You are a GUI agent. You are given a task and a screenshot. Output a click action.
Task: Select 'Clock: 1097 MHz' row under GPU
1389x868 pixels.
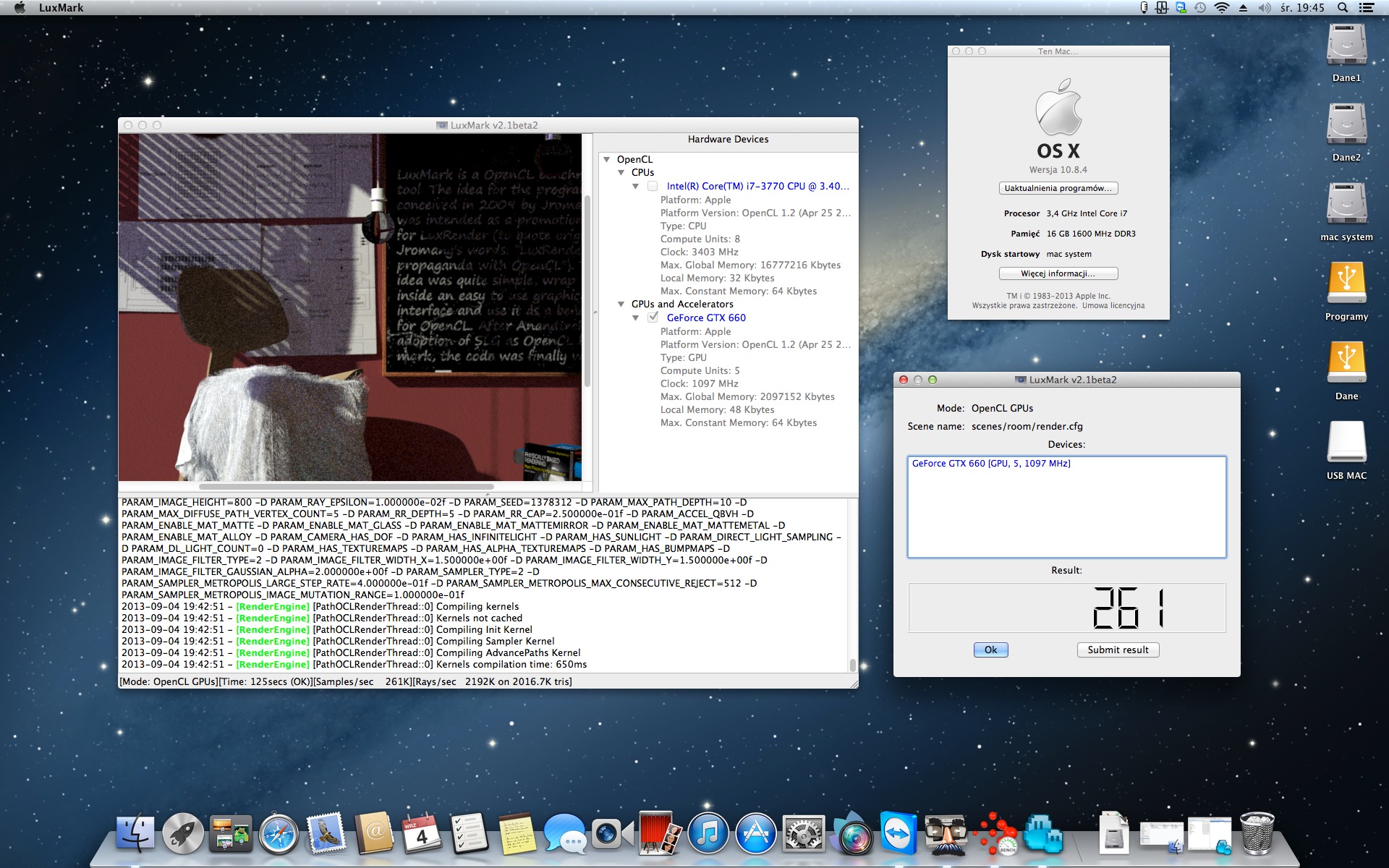(700, 383)
